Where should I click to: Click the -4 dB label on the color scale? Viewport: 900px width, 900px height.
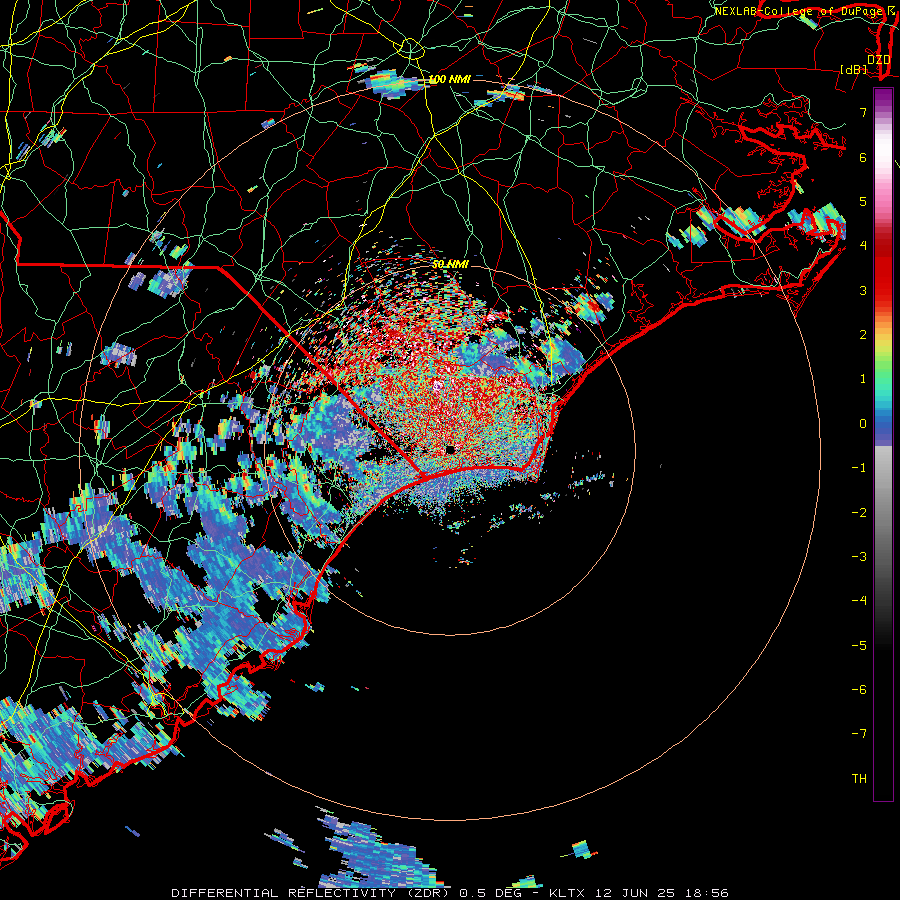point(859,601)
